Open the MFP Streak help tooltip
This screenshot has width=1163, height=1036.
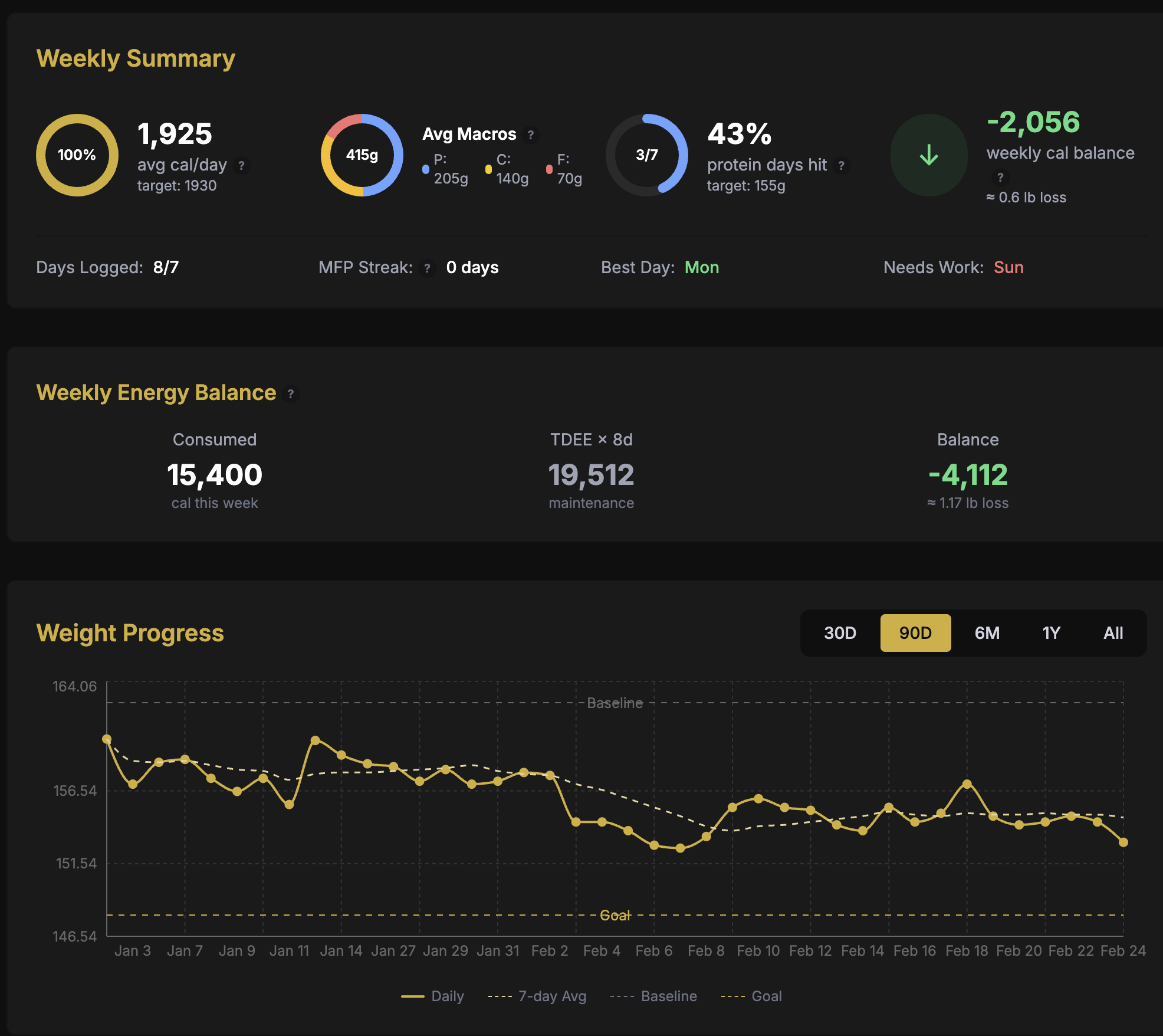tap(426, 267)
